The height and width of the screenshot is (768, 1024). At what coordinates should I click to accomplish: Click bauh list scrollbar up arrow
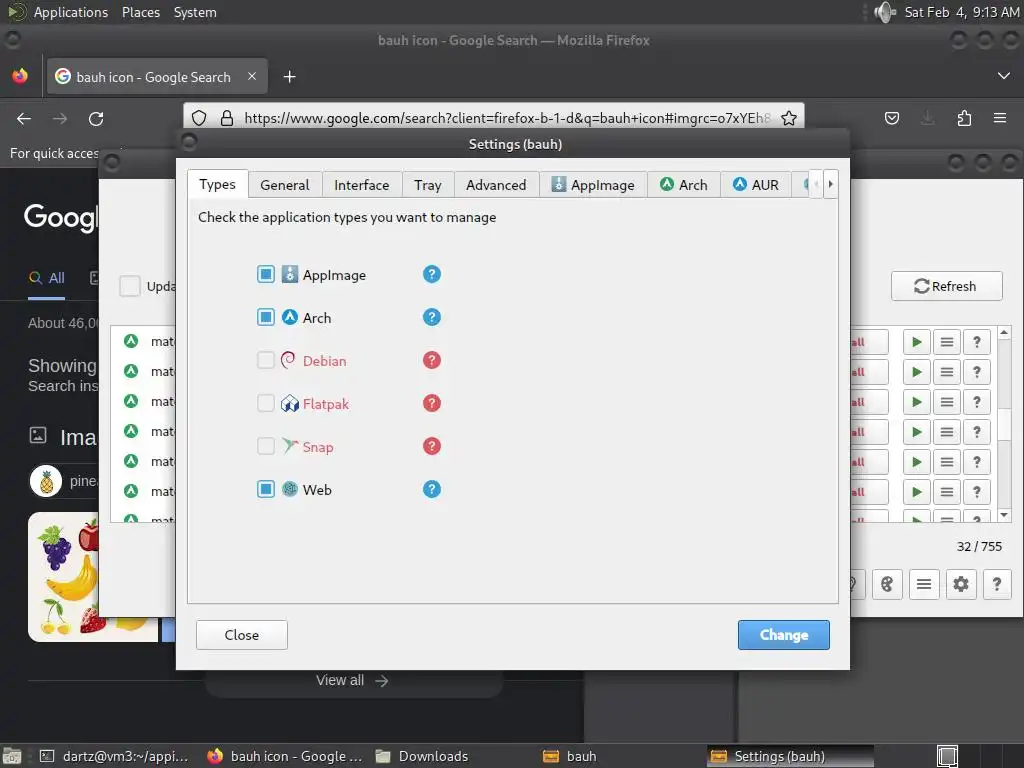coord(1004,333)
